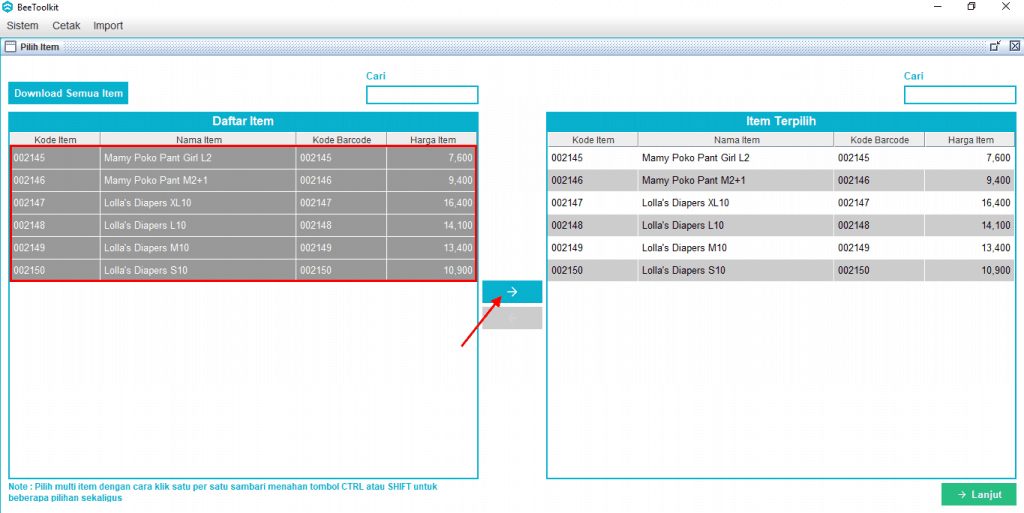1024x513 pixels.
Task: Click Download Semua Item button
Action: (x=69, y=93)
